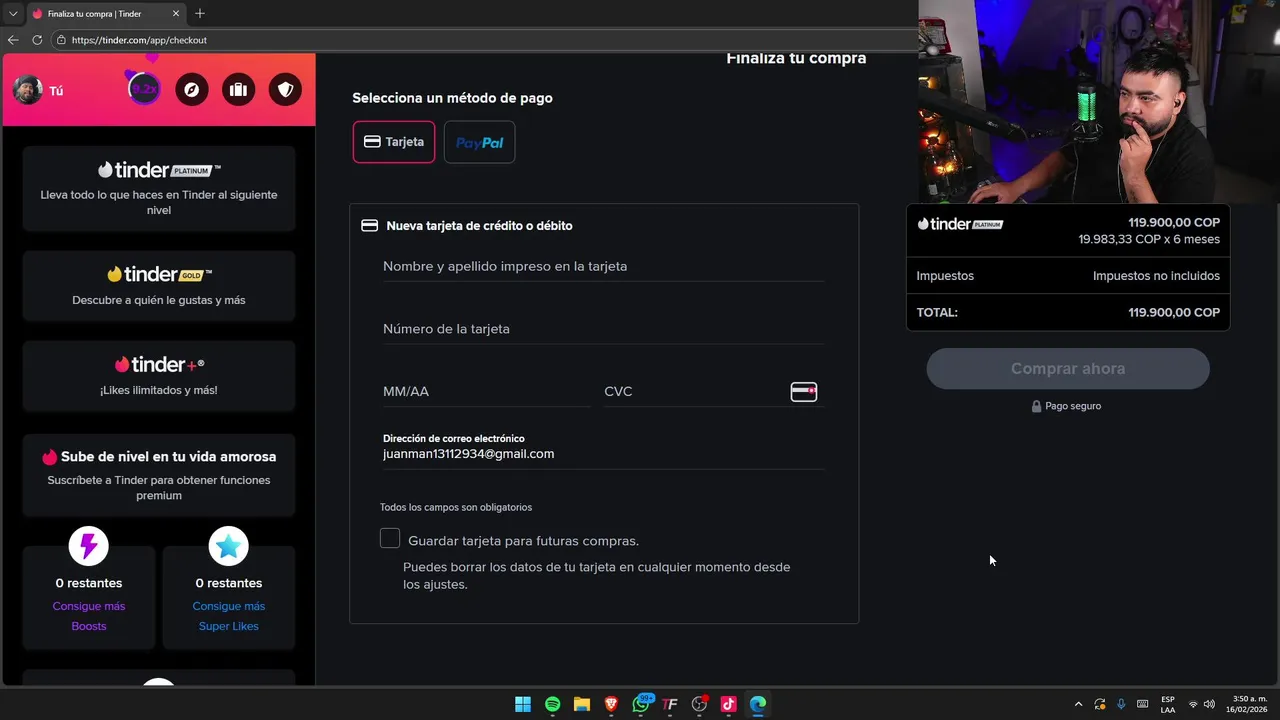The height and width of the screenshot is (720, 1280).
Task: Click the CVC card hint icon
Action: coord(804,392)
